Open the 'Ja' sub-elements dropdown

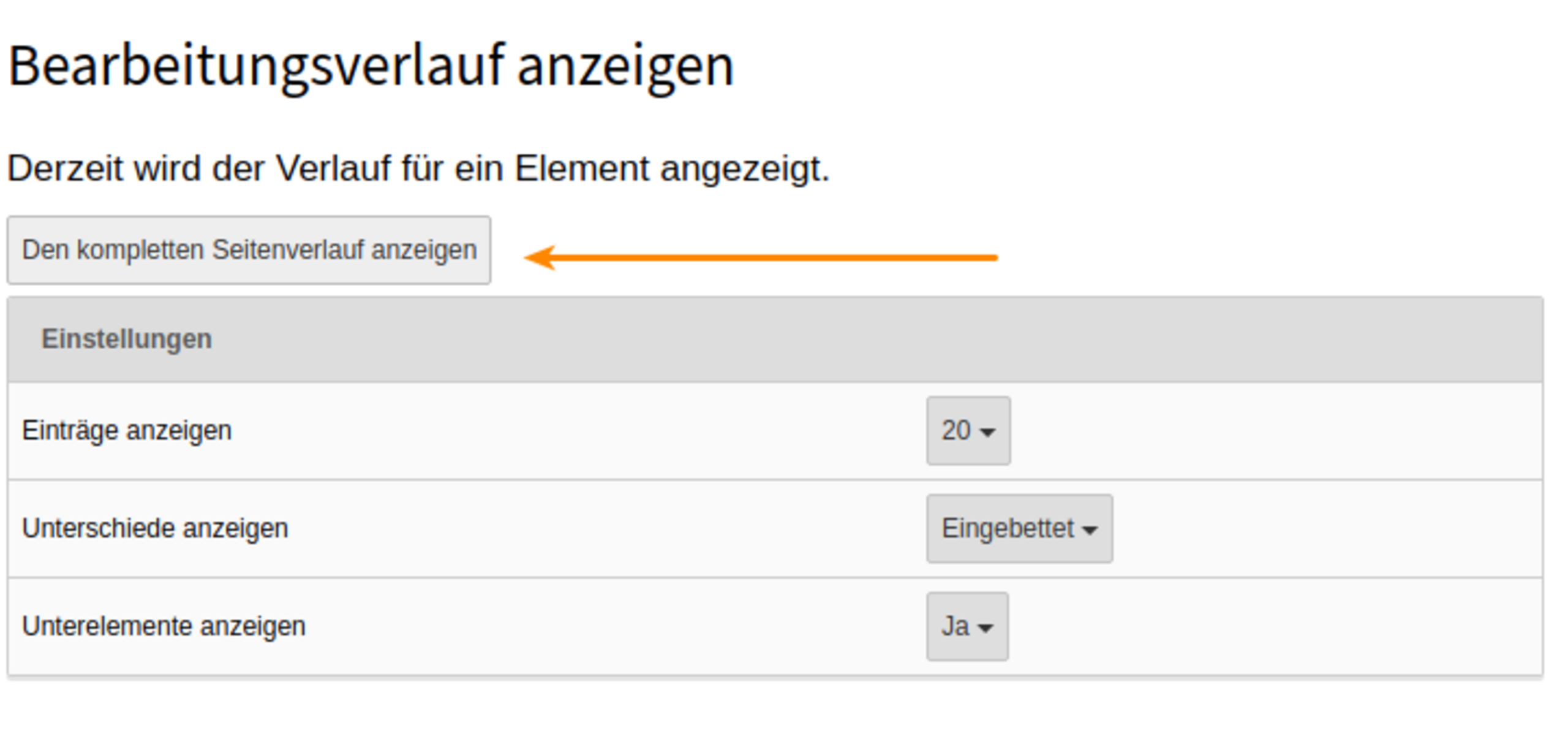tap(968, 627)
